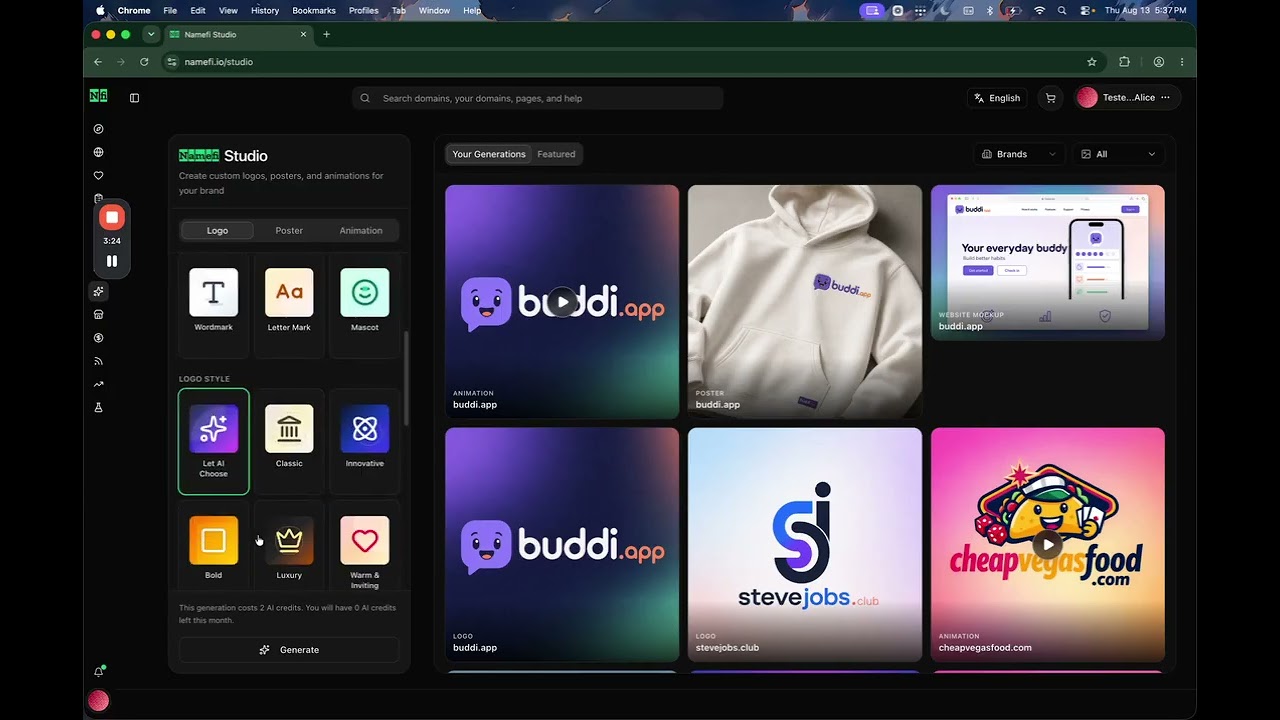Select the Luxury logo style
1280x720 pixels.
pos(289,547)
